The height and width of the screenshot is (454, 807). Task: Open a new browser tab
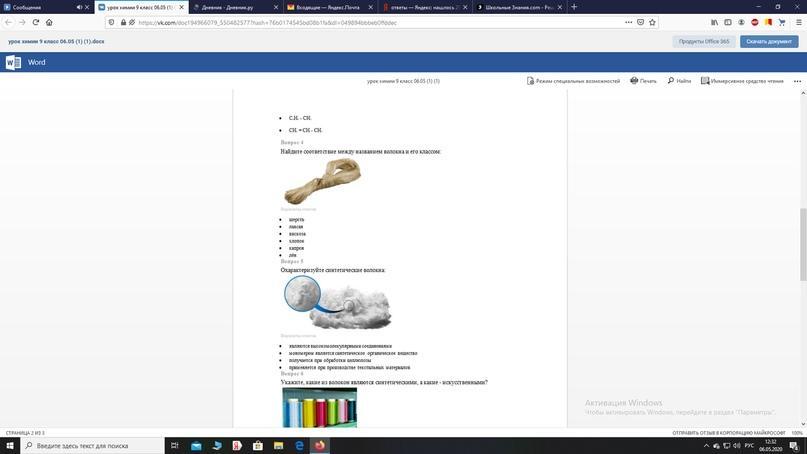pos(574,7)
